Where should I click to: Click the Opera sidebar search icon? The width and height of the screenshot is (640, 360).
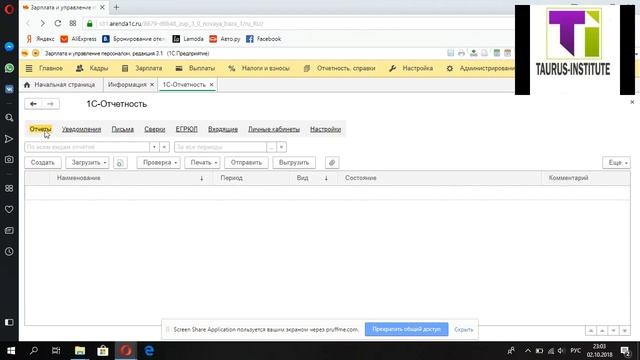pos(9,118)
